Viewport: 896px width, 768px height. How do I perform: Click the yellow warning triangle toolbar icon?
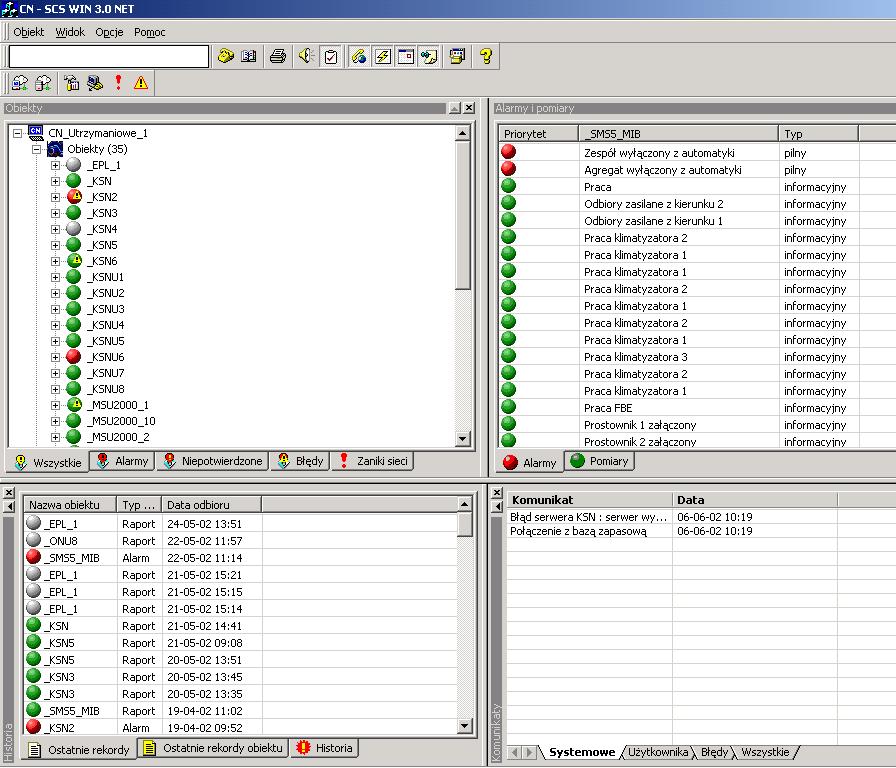[x=141, y=83]
